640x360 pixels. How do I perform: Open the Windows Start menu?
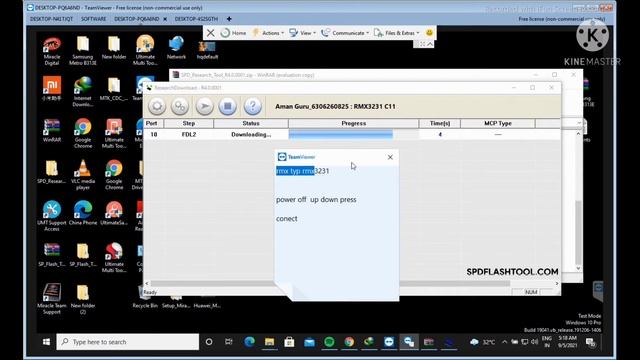(46, 342)
